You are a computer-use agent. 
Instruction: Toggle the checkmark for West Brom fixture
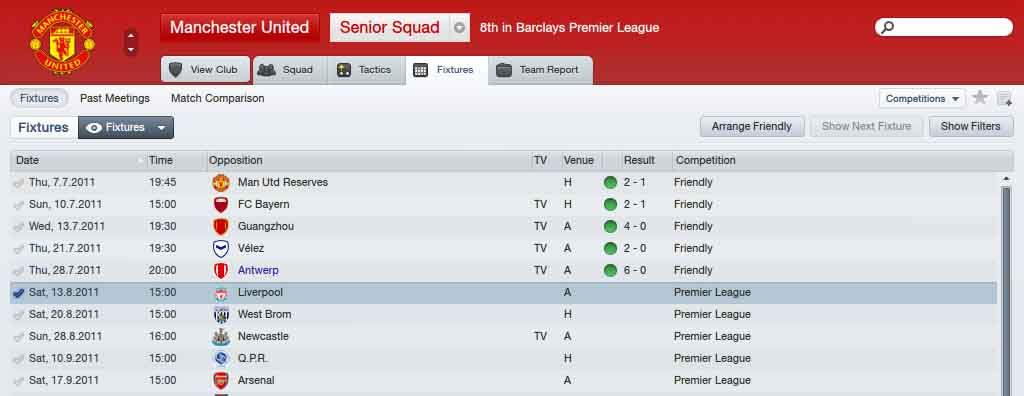[x=18, y=315]
